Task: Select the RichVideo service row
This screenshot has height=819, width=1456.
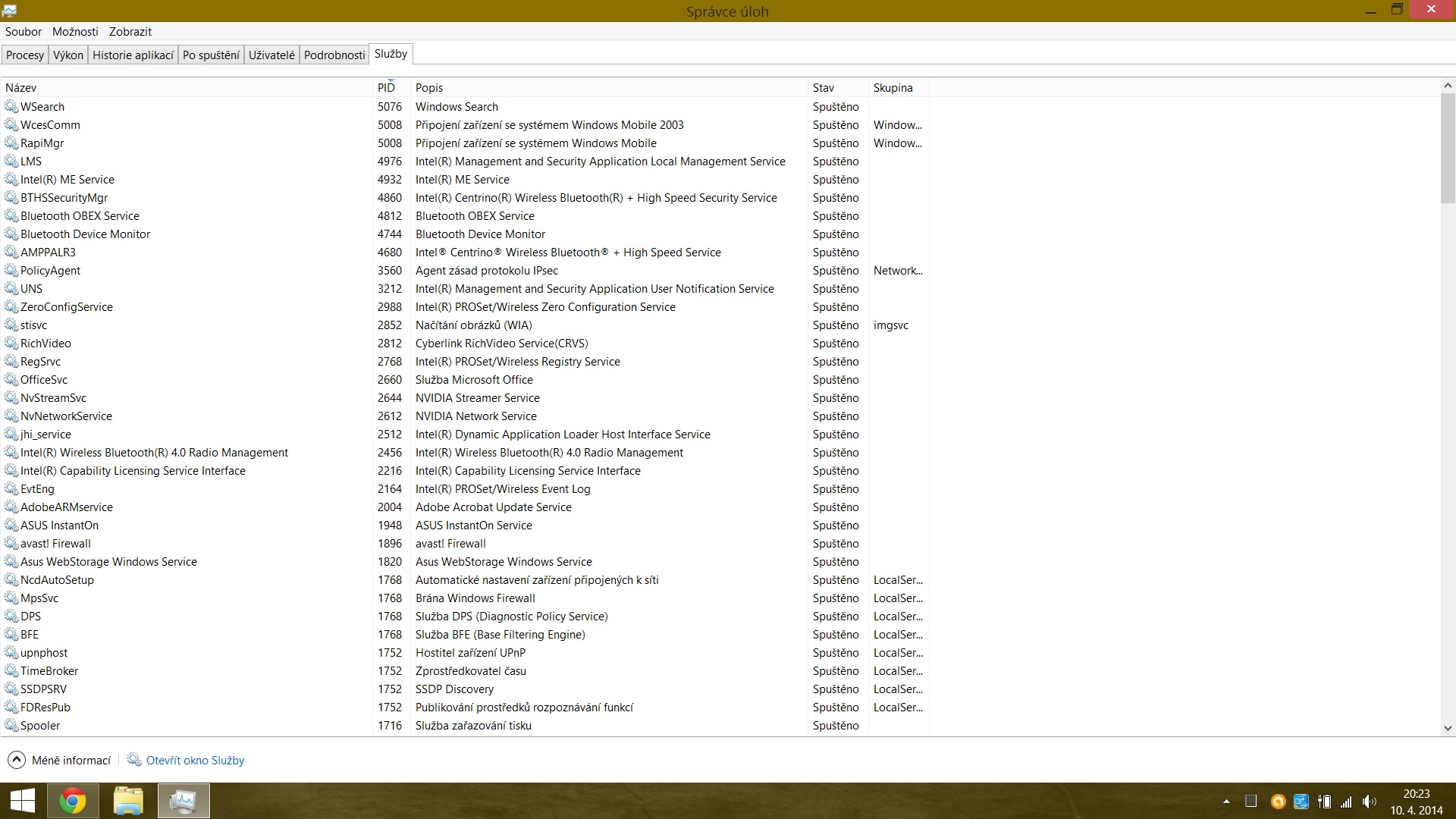Action: (464, 343)
